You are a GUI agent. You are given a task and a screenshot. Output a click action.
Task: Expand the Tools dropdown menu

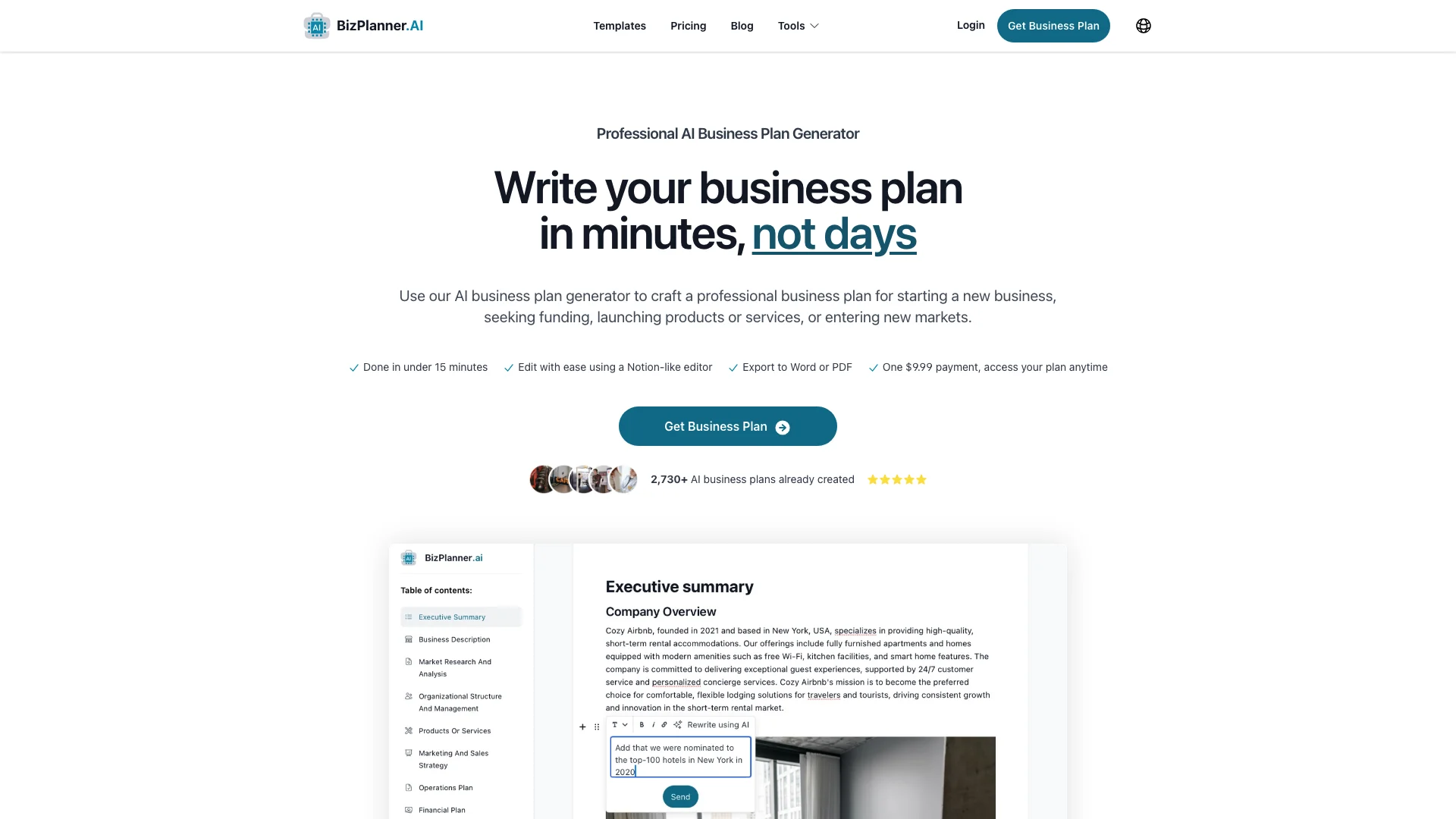point(796,25)
